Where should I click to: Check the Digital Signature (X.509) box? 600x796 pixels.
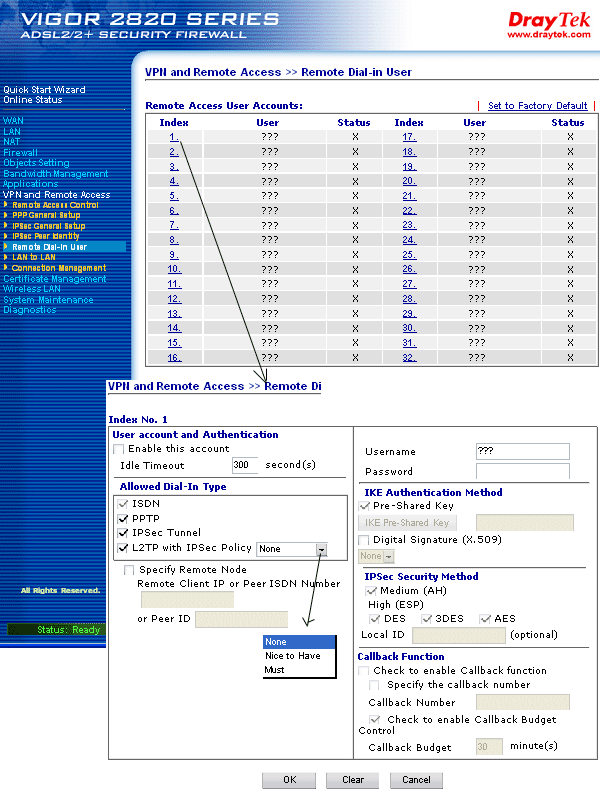tap(363, 540)
